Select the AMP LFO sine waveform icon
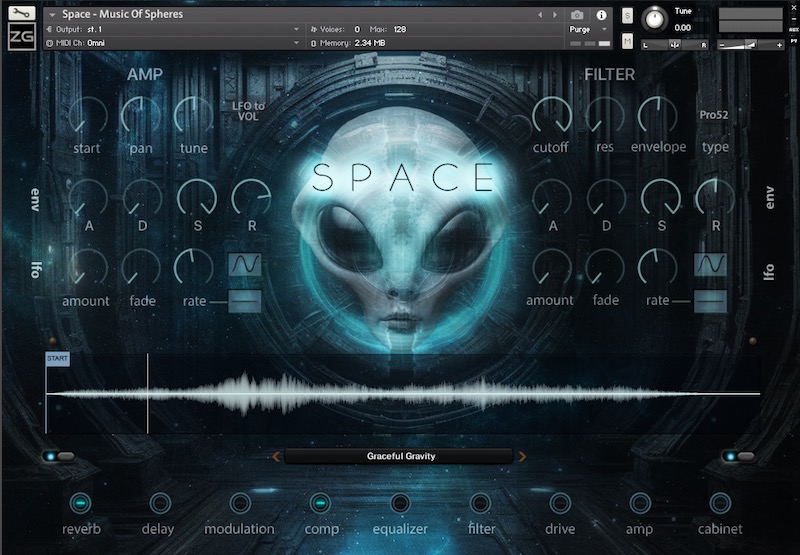800x555 pixels. tap(244, 265)
